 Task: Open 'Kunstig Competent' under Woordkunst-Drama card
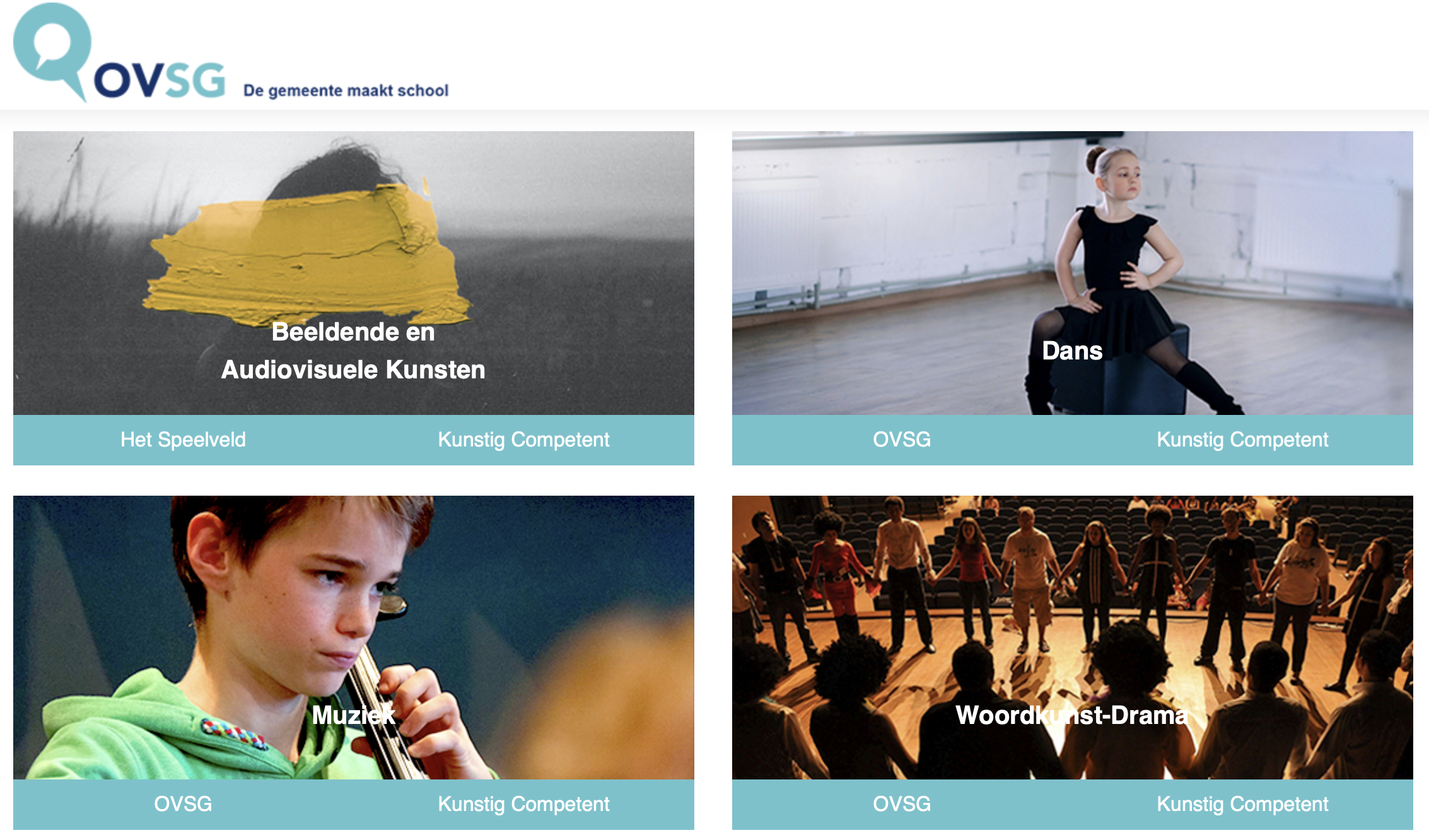pos(1242,804)
